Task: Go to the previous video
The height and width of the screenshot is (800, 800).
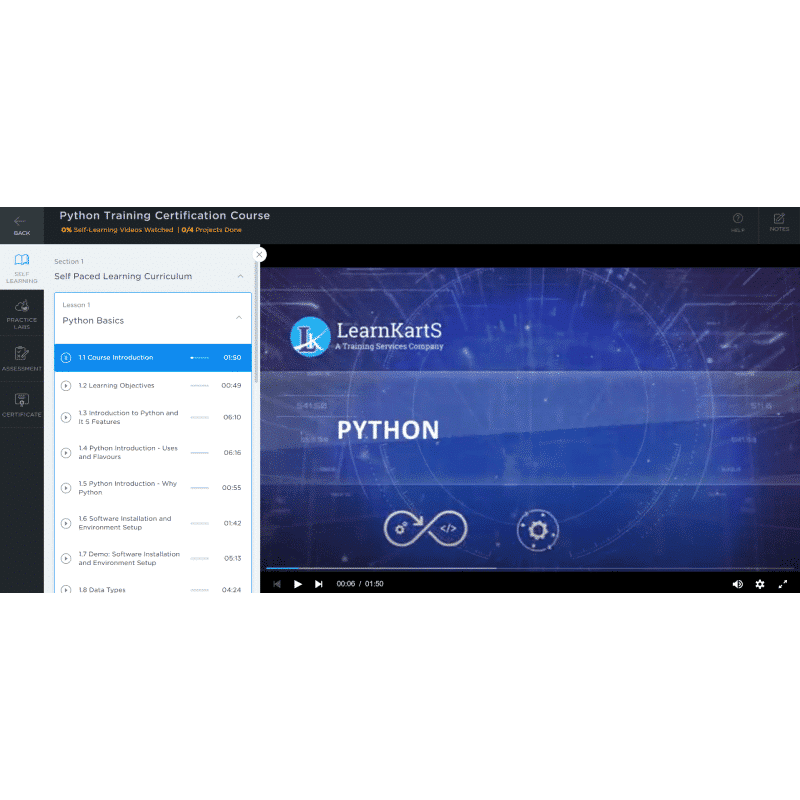Action: click(277, 584)
